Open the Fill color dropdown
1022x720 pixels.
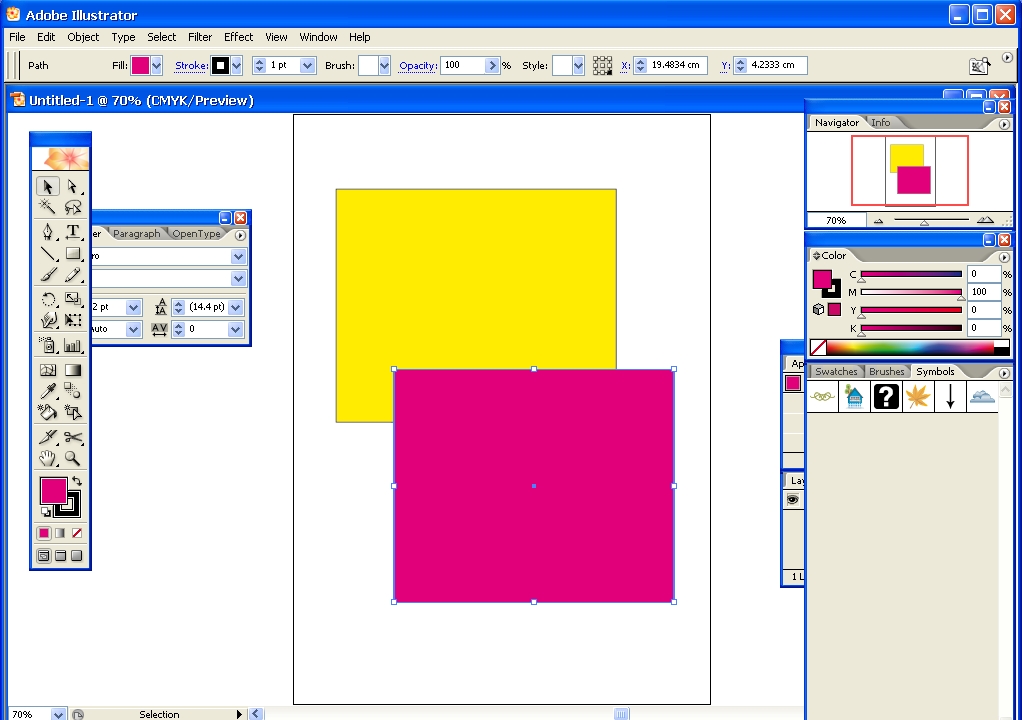click(157, 66)
